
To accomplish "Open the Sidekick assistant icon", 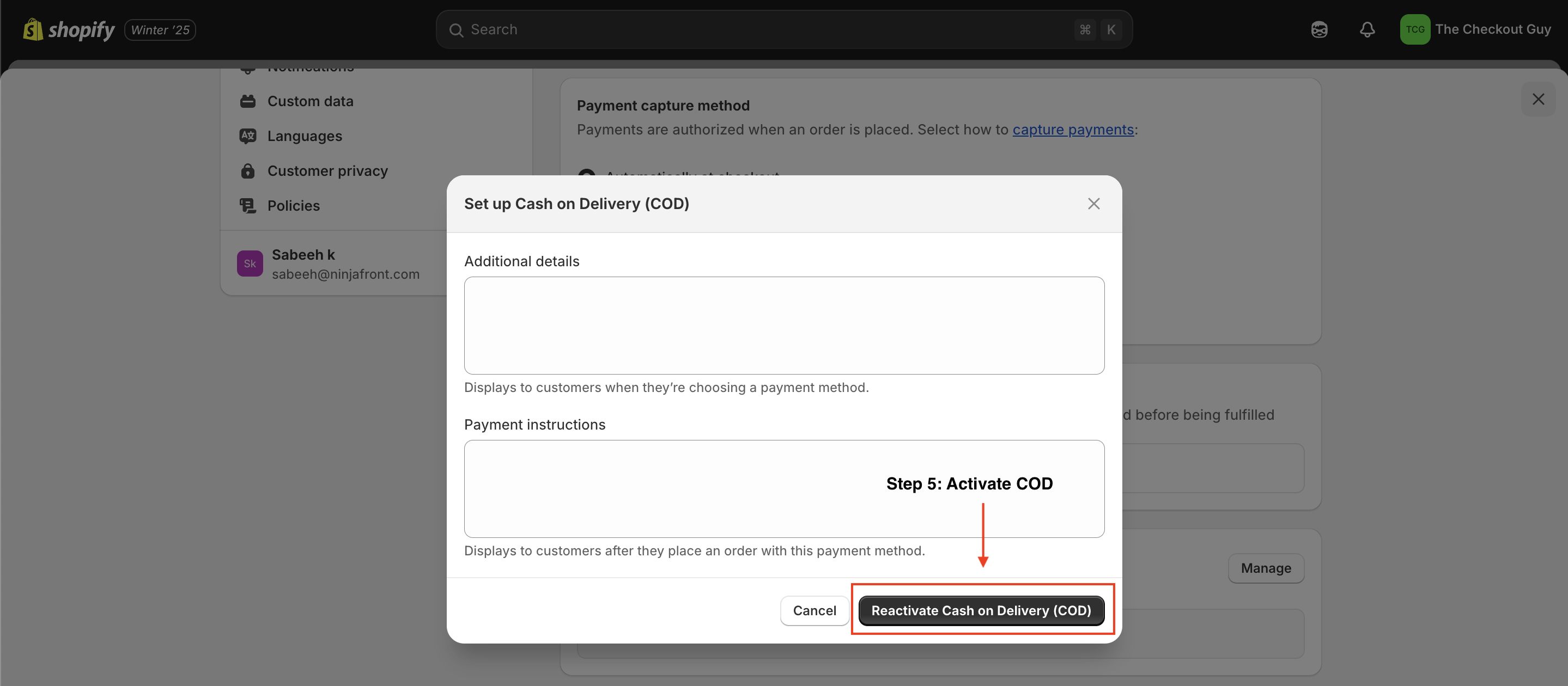I will coord(1319,29).
